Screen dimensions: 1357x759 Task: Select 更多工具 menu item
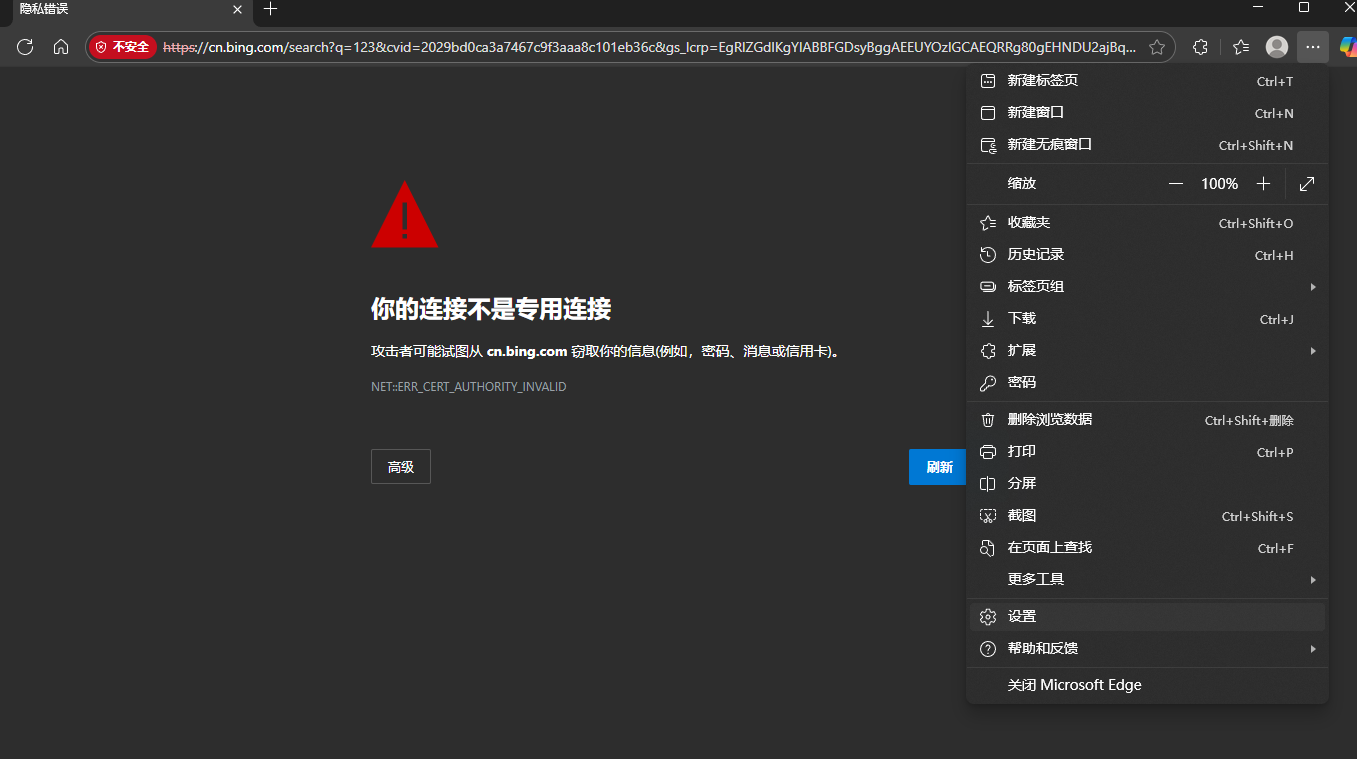(1148, 580)
